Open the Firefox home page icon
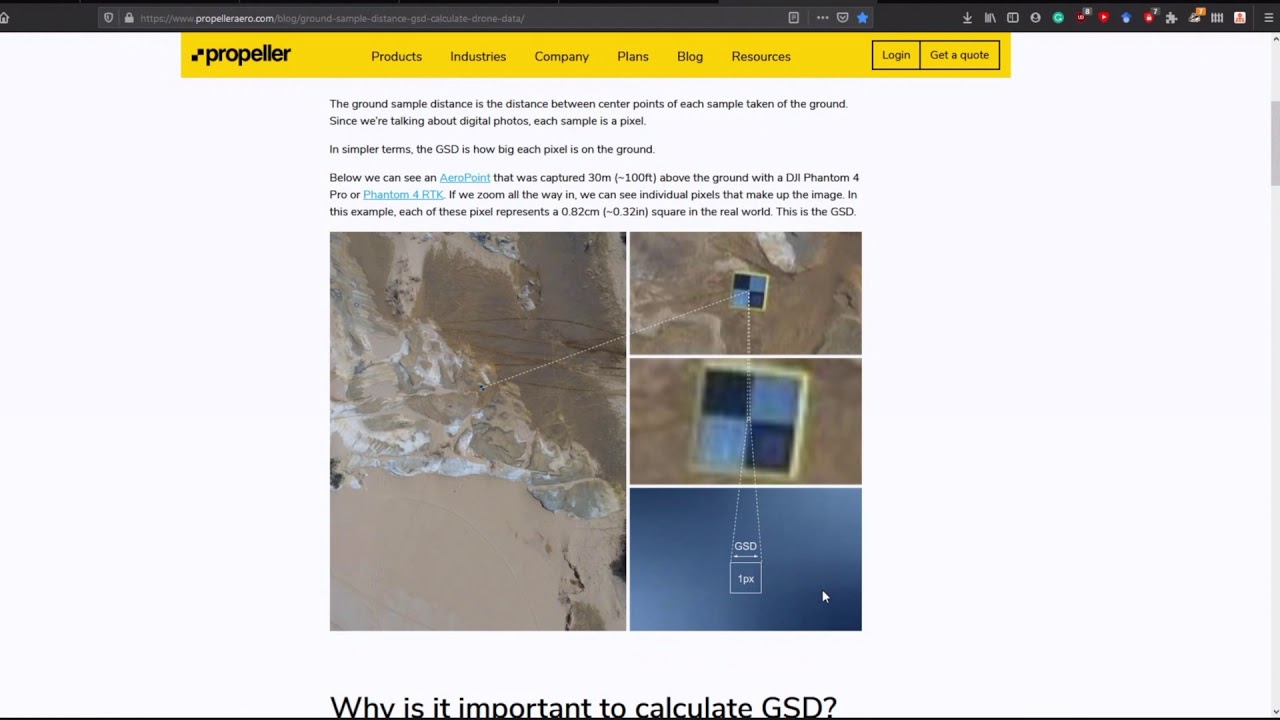1280x720 pixels. pyautogui.click(x=4, y=18)
